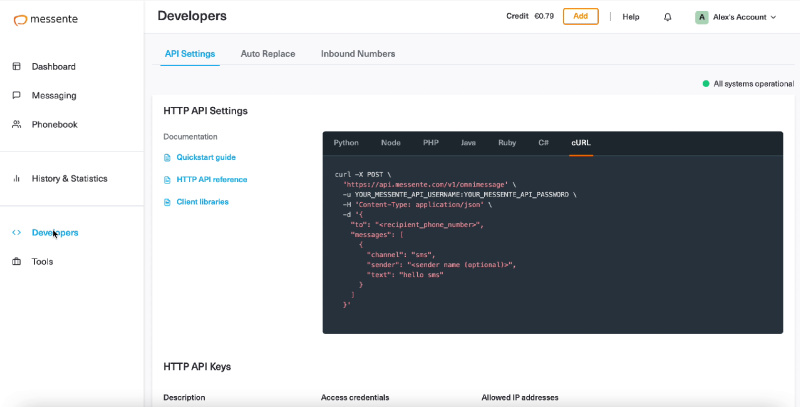Image resolution: width=800 pixels, height=407 pixels.
Task: Click the green systems status dot
Action: [706, 84]
